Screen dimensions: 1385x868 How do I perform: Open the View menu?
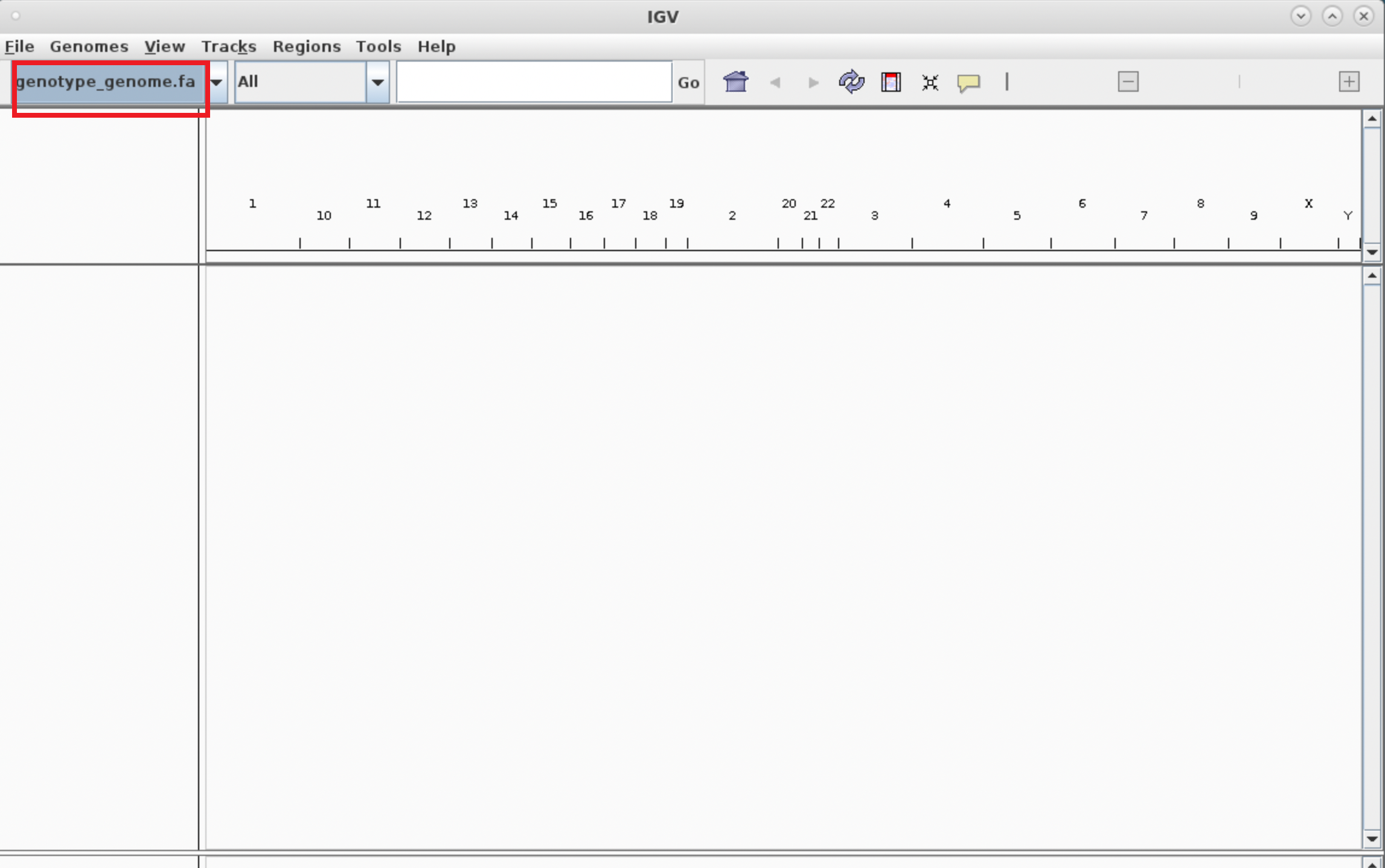164,46
